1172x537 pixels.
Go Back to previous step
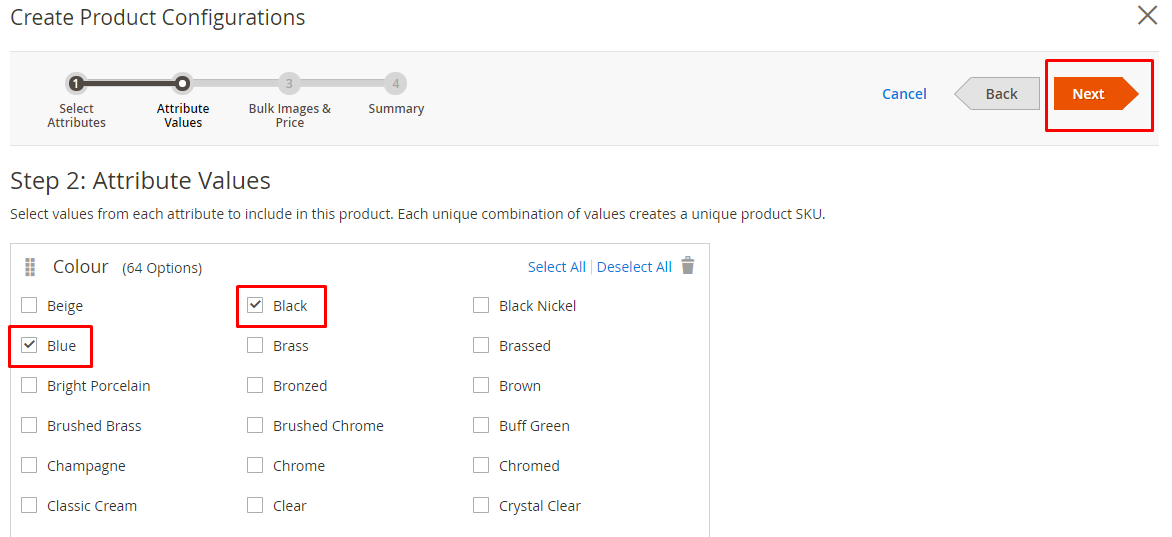[1000, 94]
